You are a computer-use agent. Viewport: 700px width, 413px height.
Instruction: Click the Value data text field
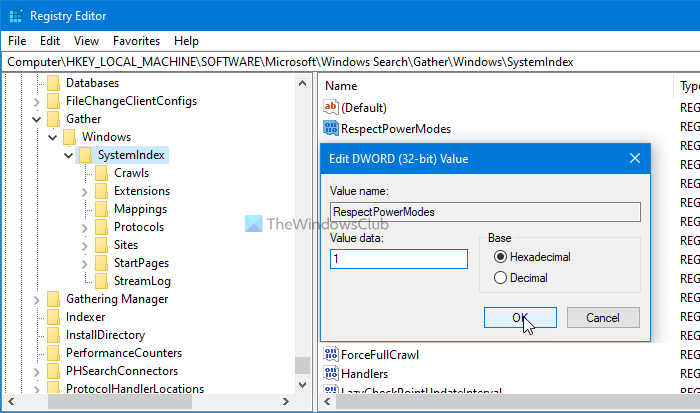point(399,259)
